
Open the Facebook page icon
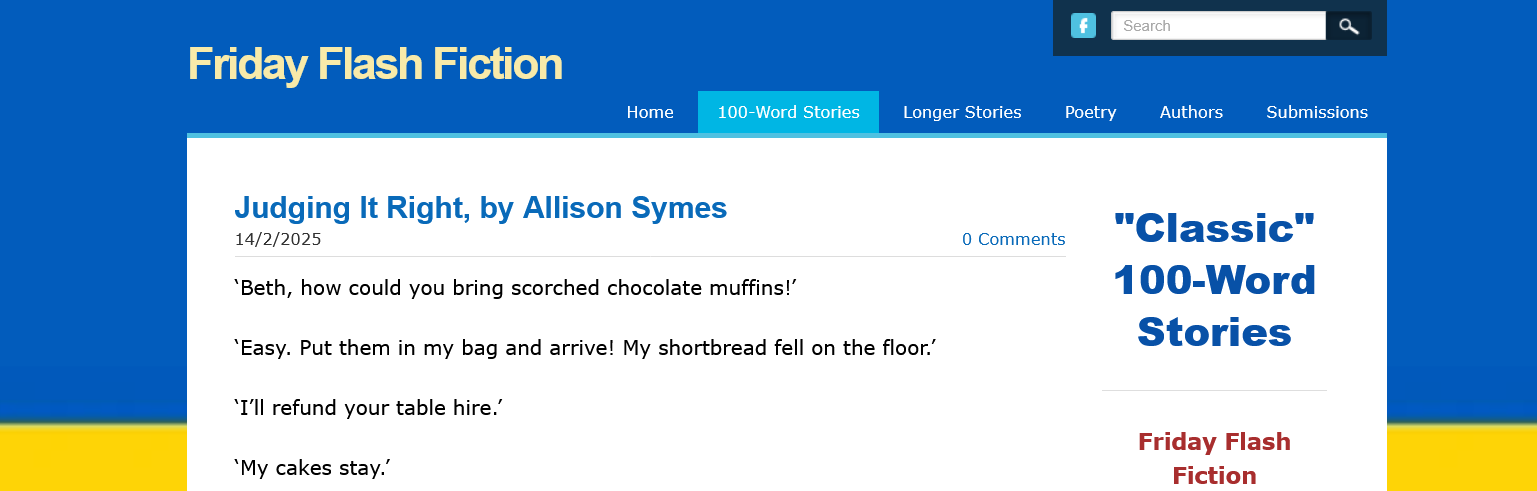1083,26
